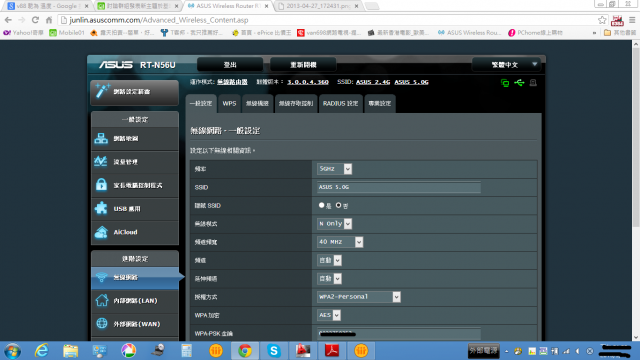This screenshot has height=360, width=640.
Task: Open the Quick Internet Setup wizard wand icon
Action: pos(102,91)
